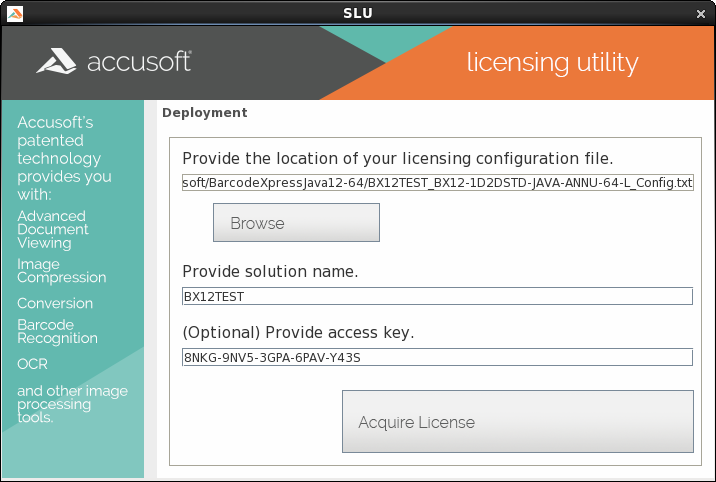The height and width of the screenshot is (482, 716).
Task: Click 'Image Compression' sidebar entry
Action: click(61, 270)
